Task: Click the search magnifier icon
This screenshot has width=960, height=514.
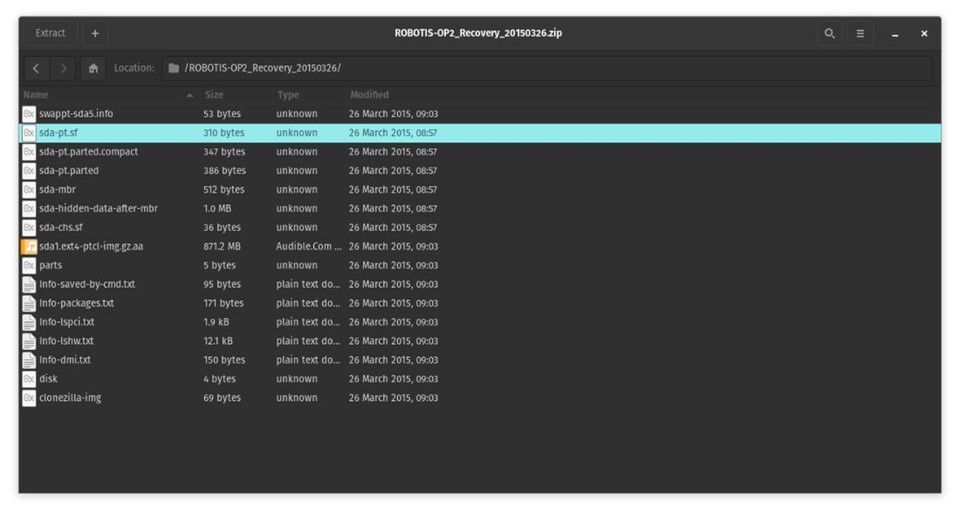Action: point(829,34)
